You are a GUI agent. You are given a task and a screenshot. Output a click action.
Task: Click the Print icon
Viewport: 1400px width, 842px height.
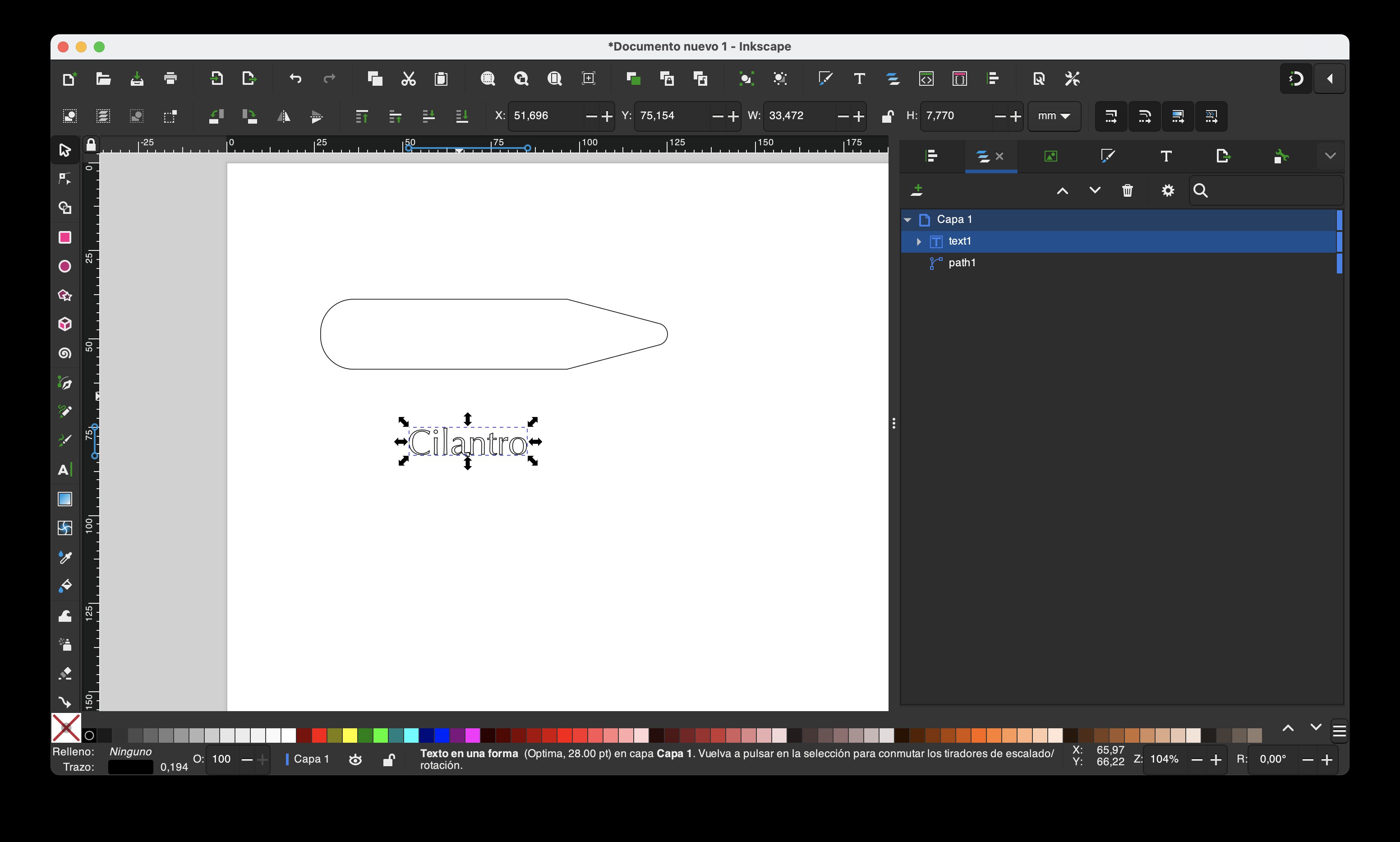170,79
